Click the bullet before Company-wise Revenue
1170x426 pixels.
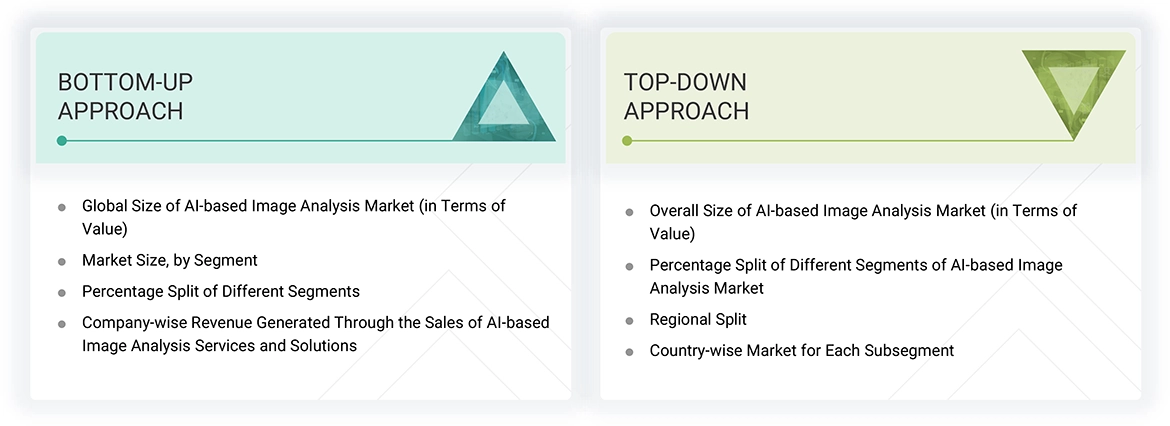pos(62,324)
